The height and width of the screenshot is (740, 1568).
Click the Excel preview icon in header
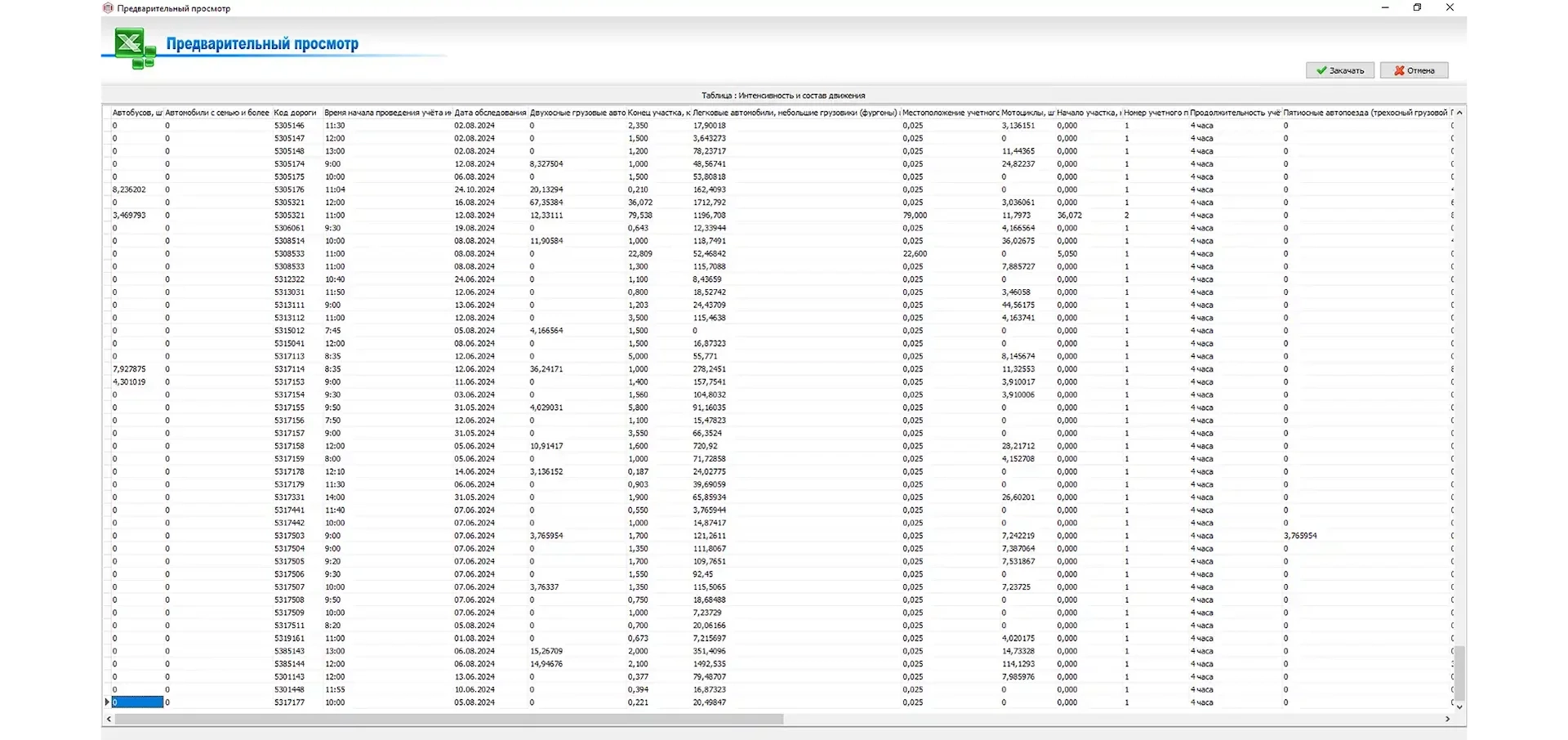click(x=134, y=47)
